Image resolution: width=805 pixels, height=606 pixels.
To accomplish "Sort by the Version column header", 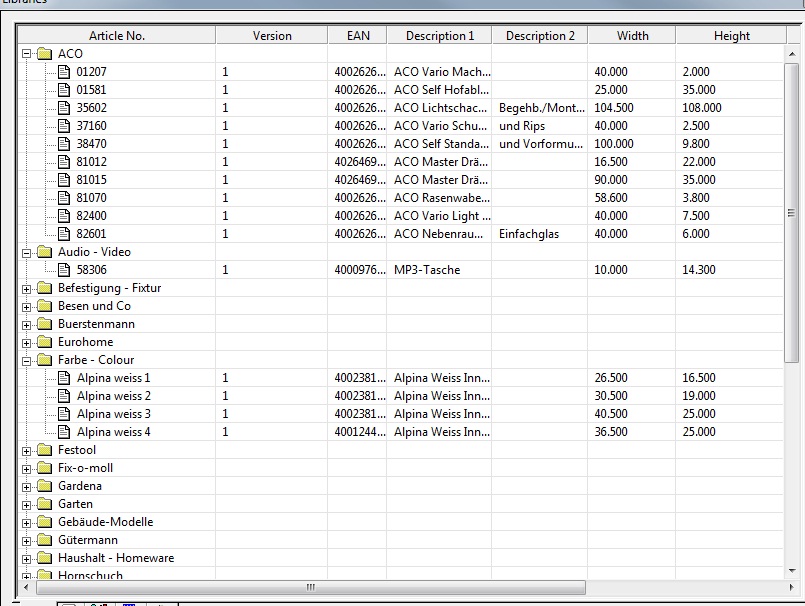I will click(272, 35).
